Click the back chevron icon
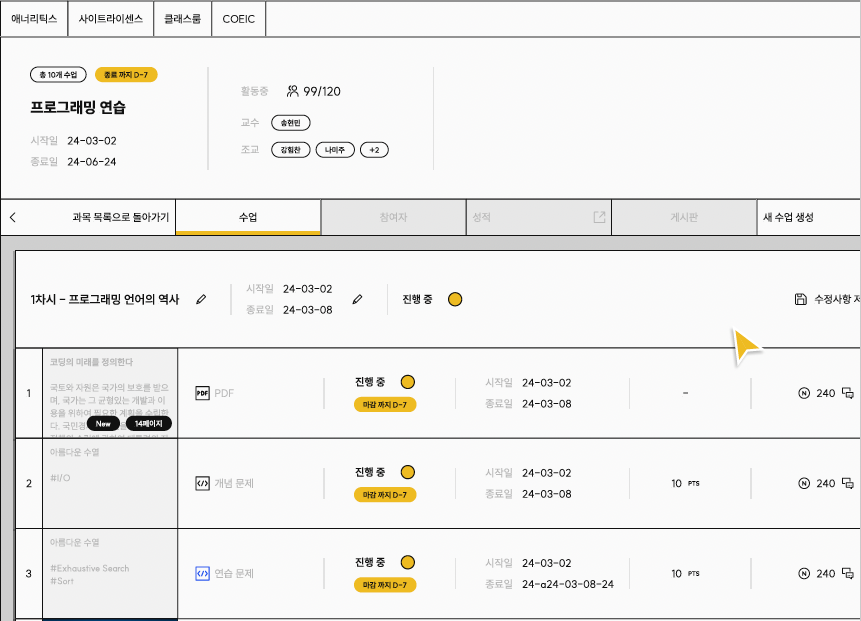Screen dimensions: 861x621 click(13, 217)
